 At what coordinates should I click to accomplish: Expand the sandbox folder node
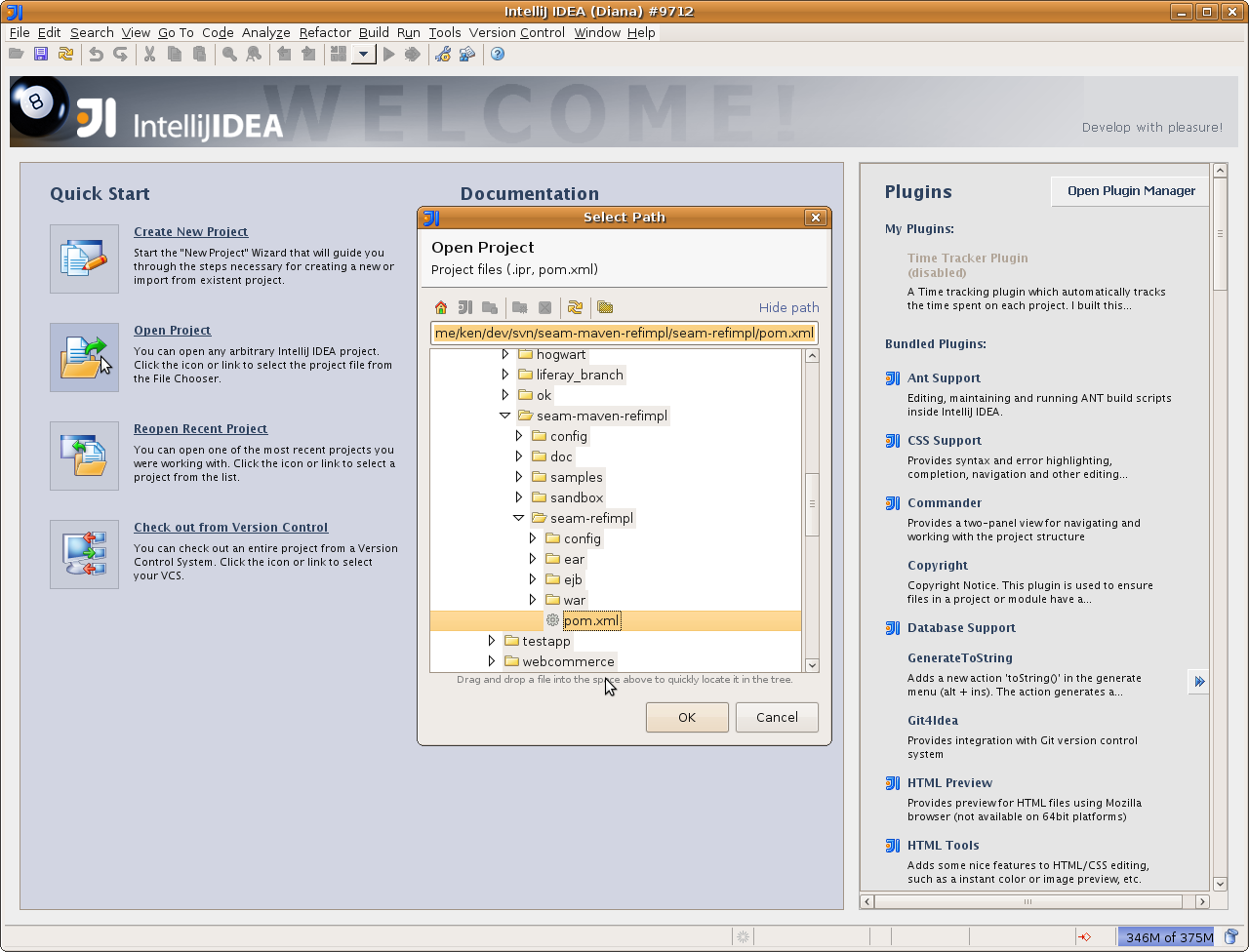point(519,497)
